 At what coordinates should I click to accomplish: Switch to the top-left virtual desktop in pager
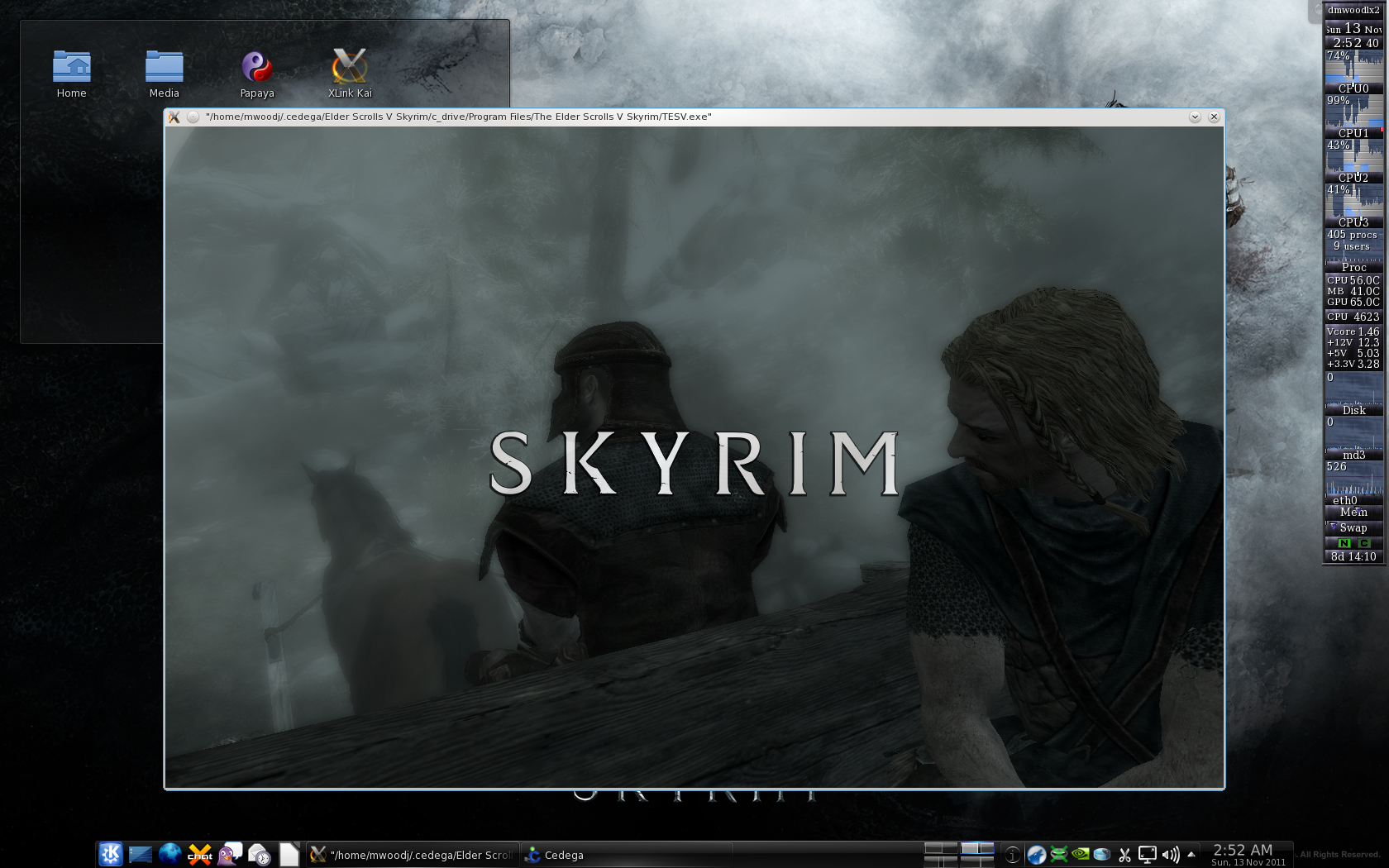(940, 848)
